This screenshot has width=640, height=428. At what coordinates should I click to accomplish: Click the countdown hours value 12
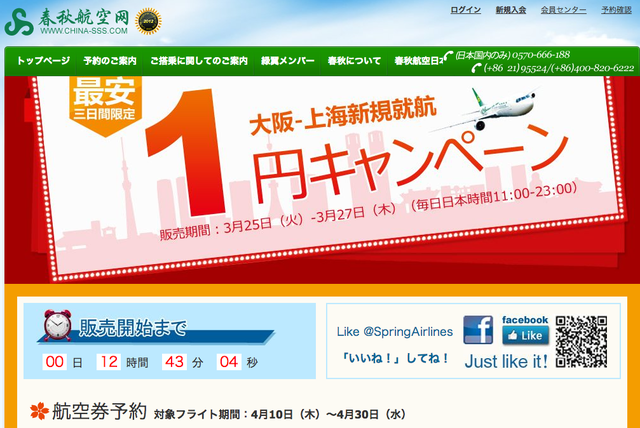[x=109, y=362]
